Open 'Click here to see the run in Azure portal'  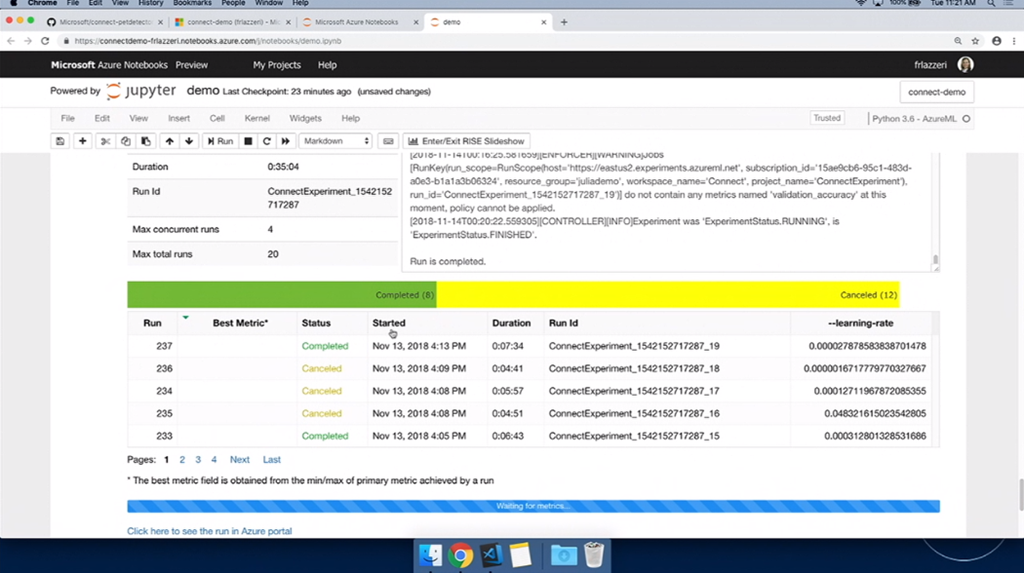(x=209, y=531)
